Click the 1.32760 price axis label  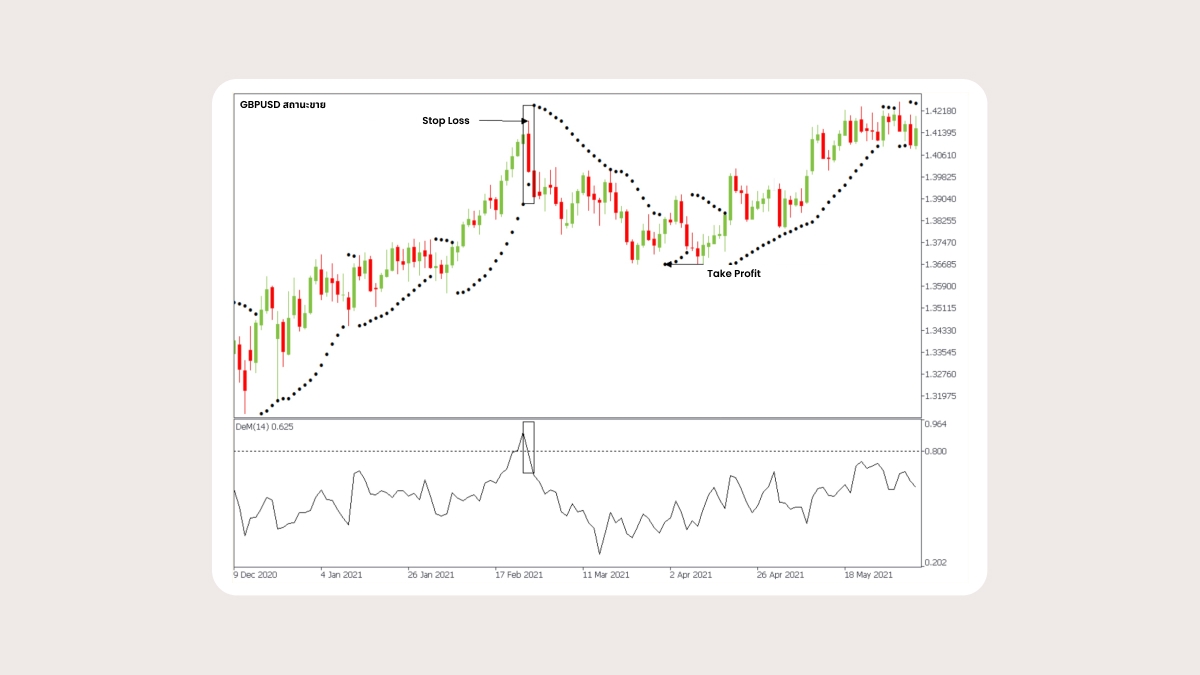tap(942, 375)
